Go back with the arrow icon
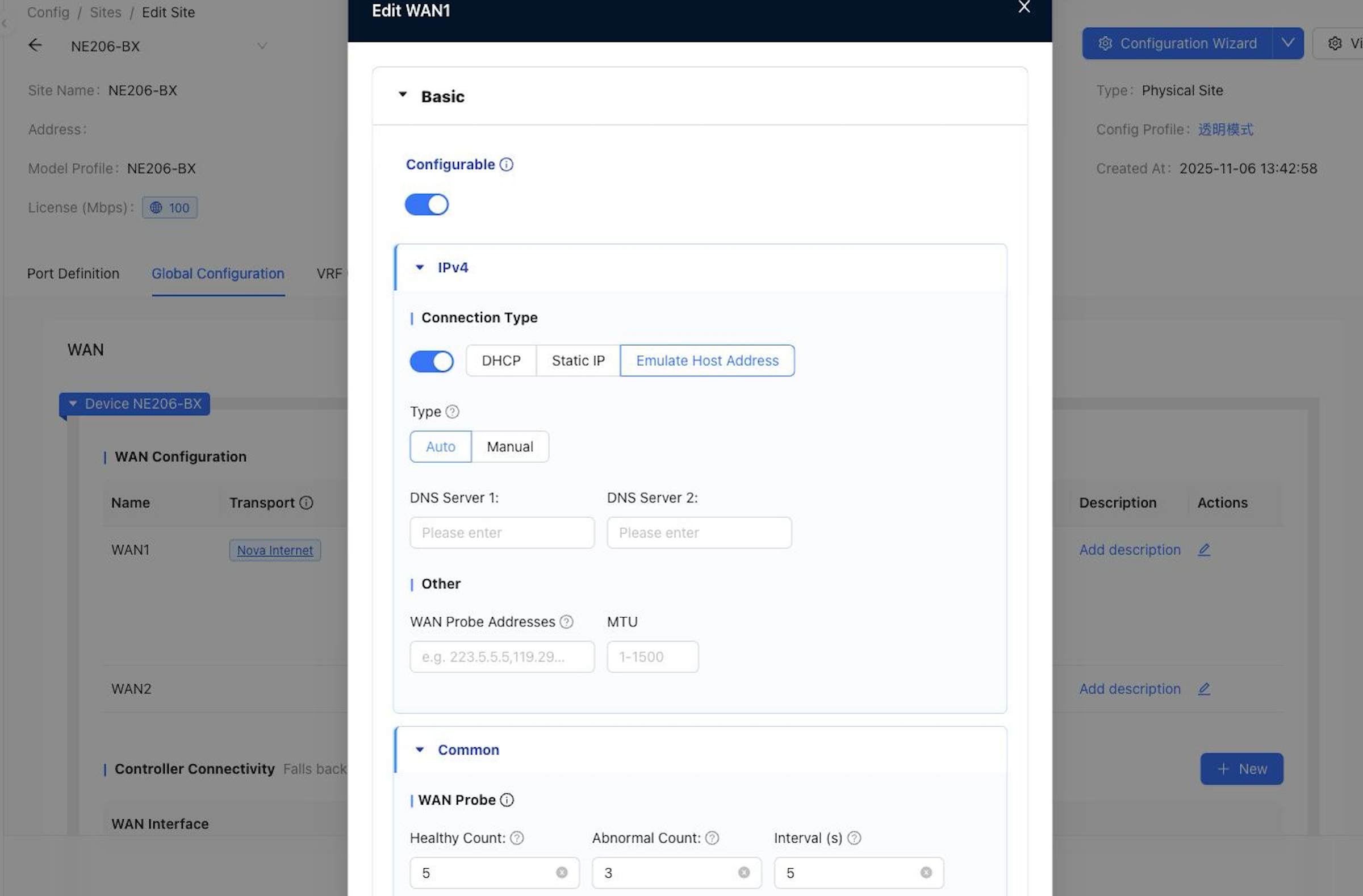1363x896 pixels. pos(35,45)
